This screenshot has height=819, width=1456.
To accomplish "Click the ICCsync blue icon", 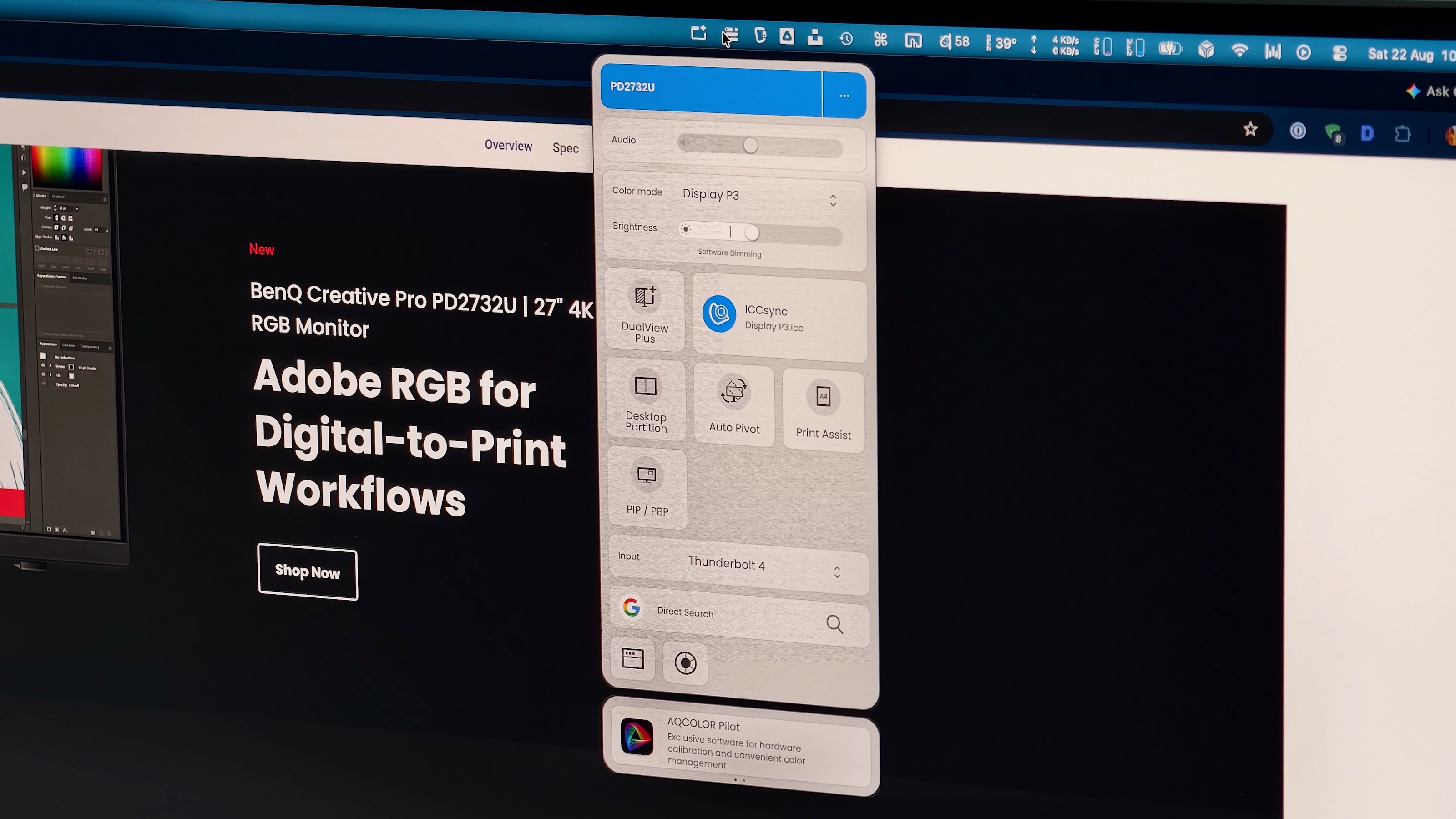I will 719,313.
